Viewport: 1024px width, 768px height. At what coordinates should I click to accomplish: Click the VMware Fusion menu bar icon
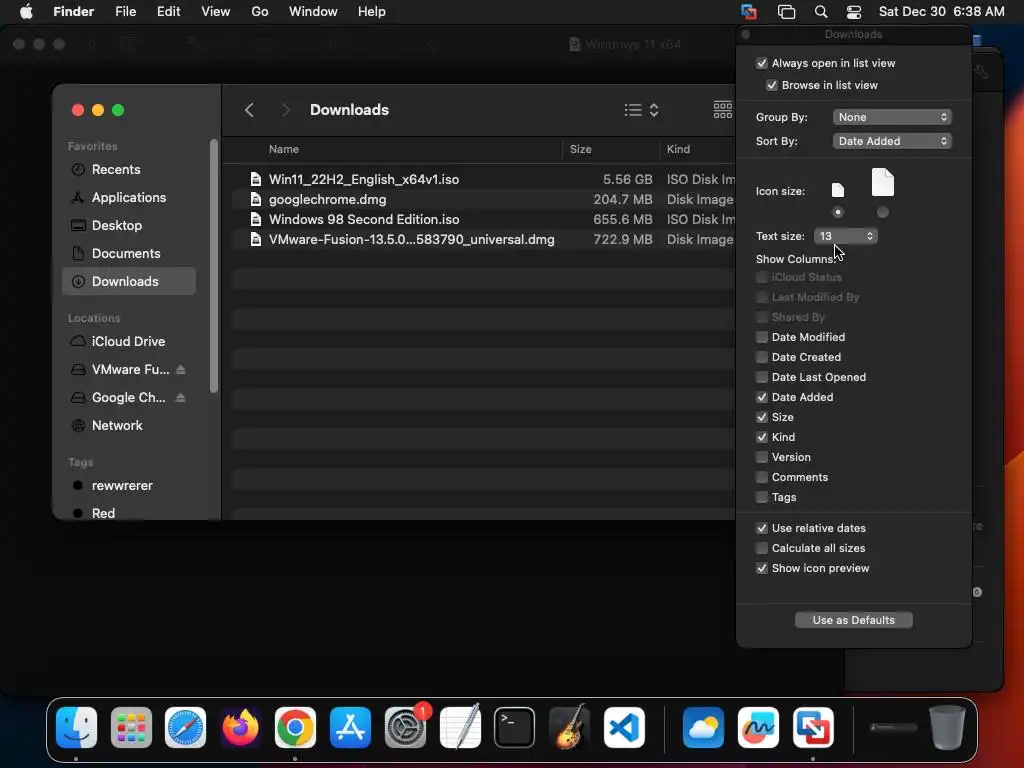pos(749,12)
